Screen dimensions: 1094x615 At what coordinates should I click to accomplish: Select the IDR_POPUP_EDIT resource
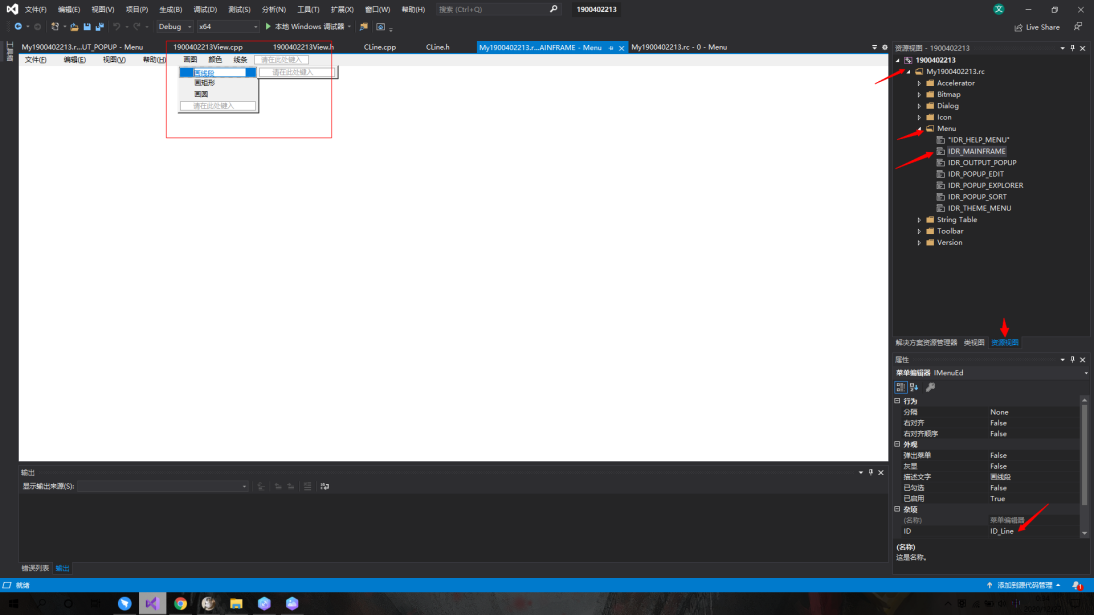(x=975, y=174)
